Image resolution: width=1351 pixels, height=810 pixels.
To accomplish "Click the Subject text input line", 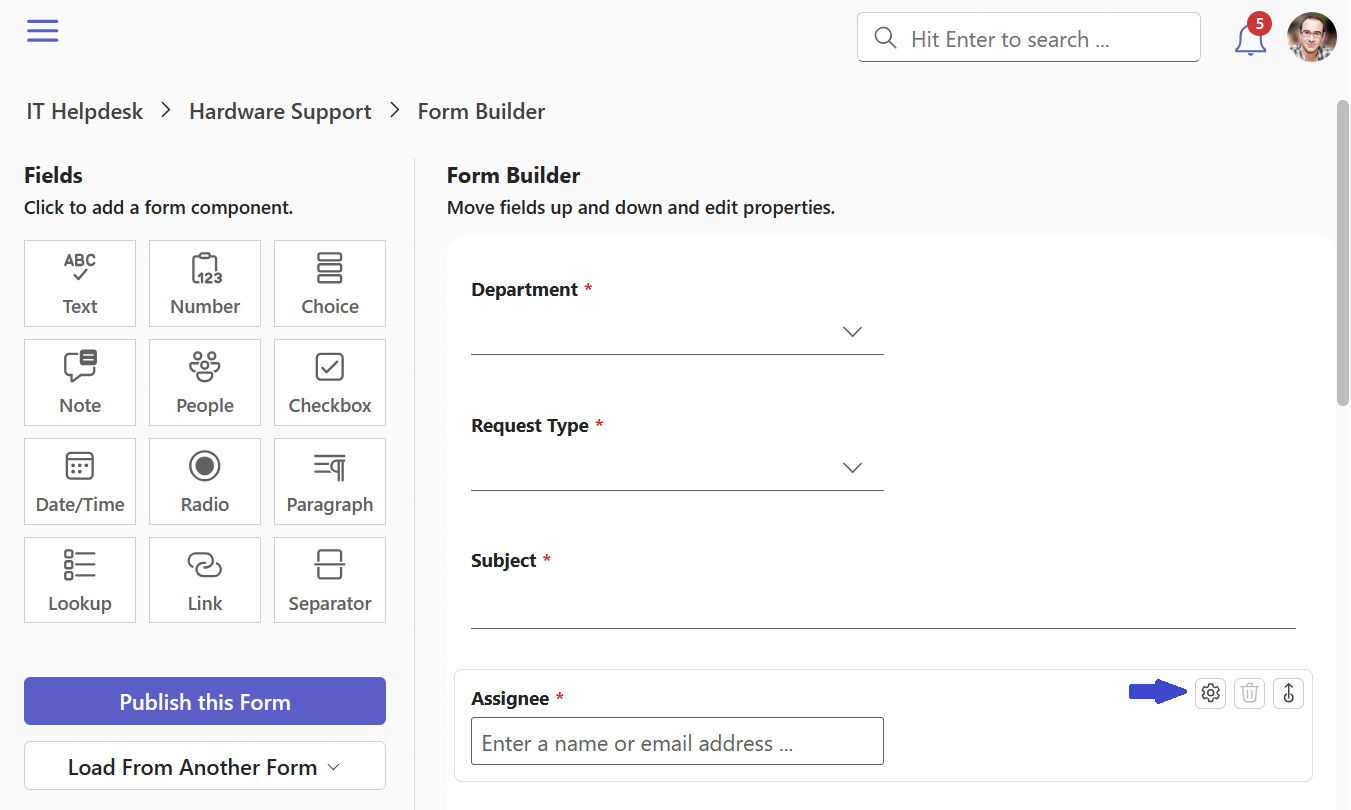I will [x=883, y=606].
